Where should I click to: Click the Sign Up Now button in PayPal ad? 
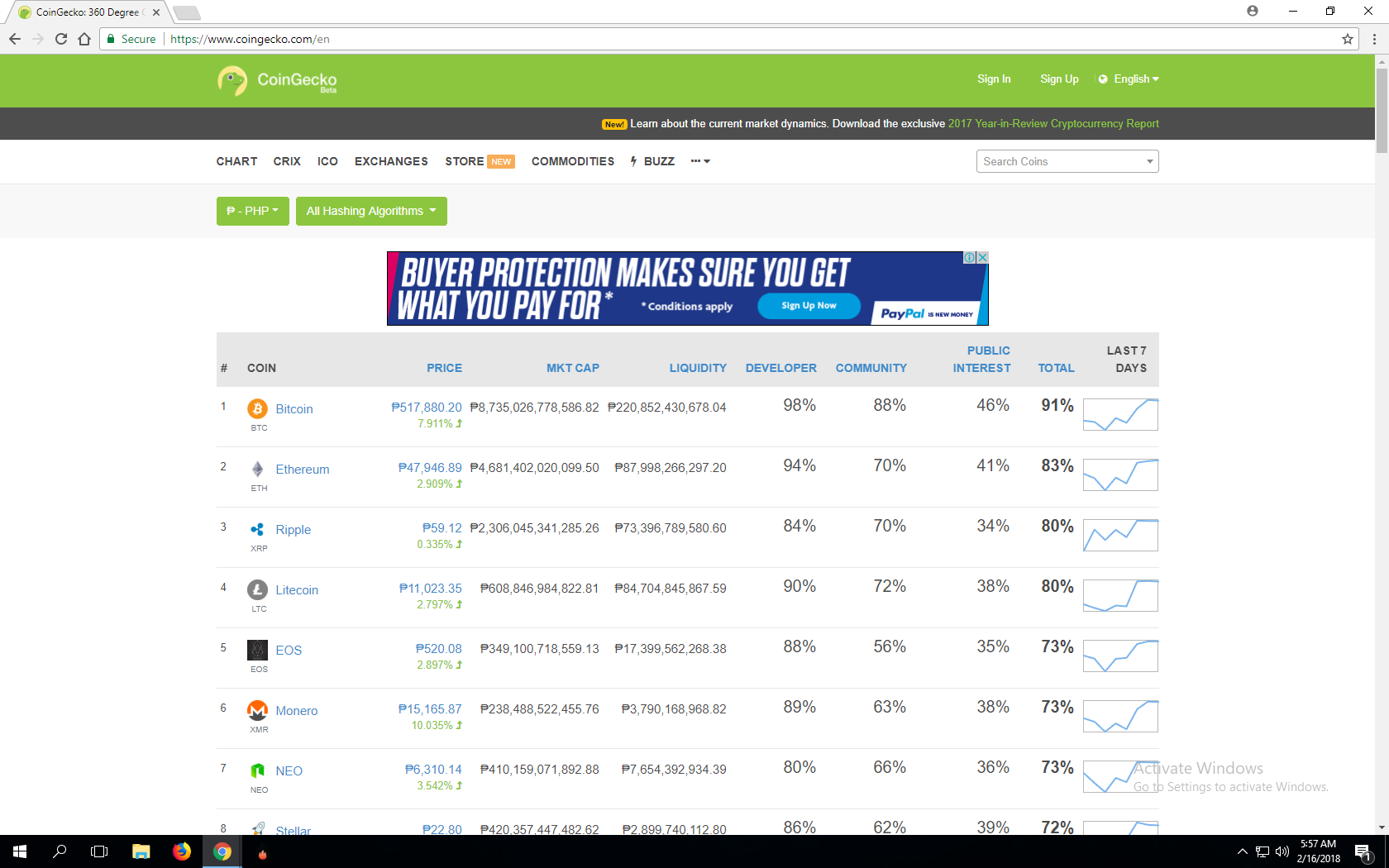click(x=809, y=306)
